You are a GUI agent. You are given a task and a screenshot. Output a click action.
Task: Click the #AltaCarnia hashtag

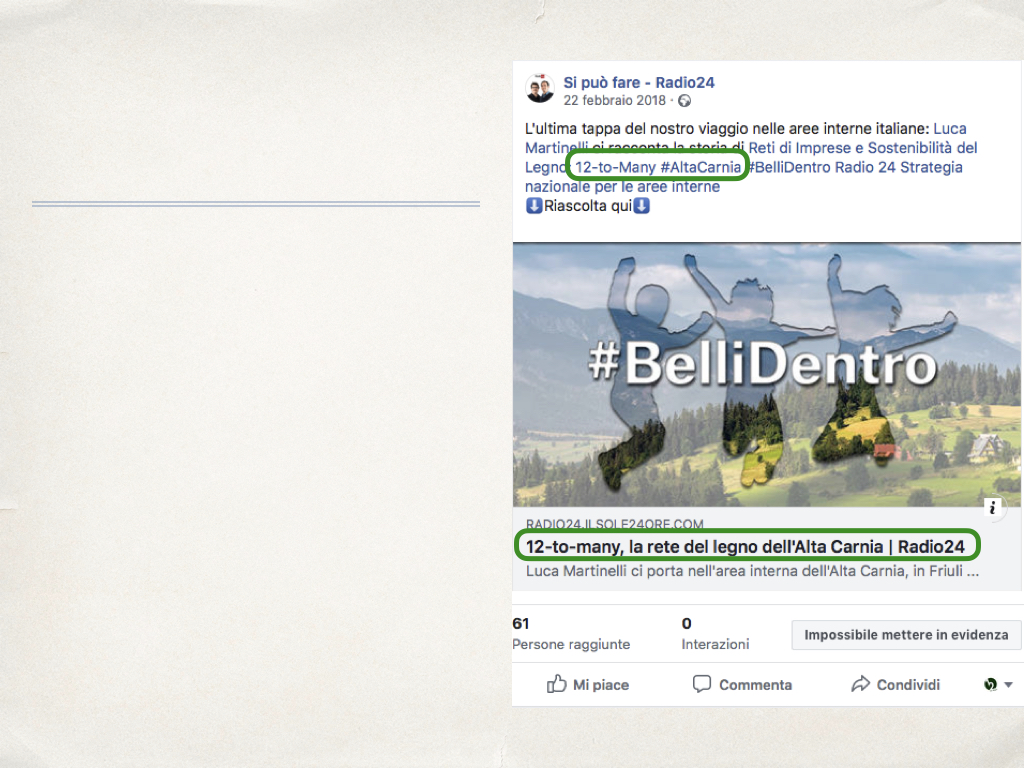(x=701, y=167)
